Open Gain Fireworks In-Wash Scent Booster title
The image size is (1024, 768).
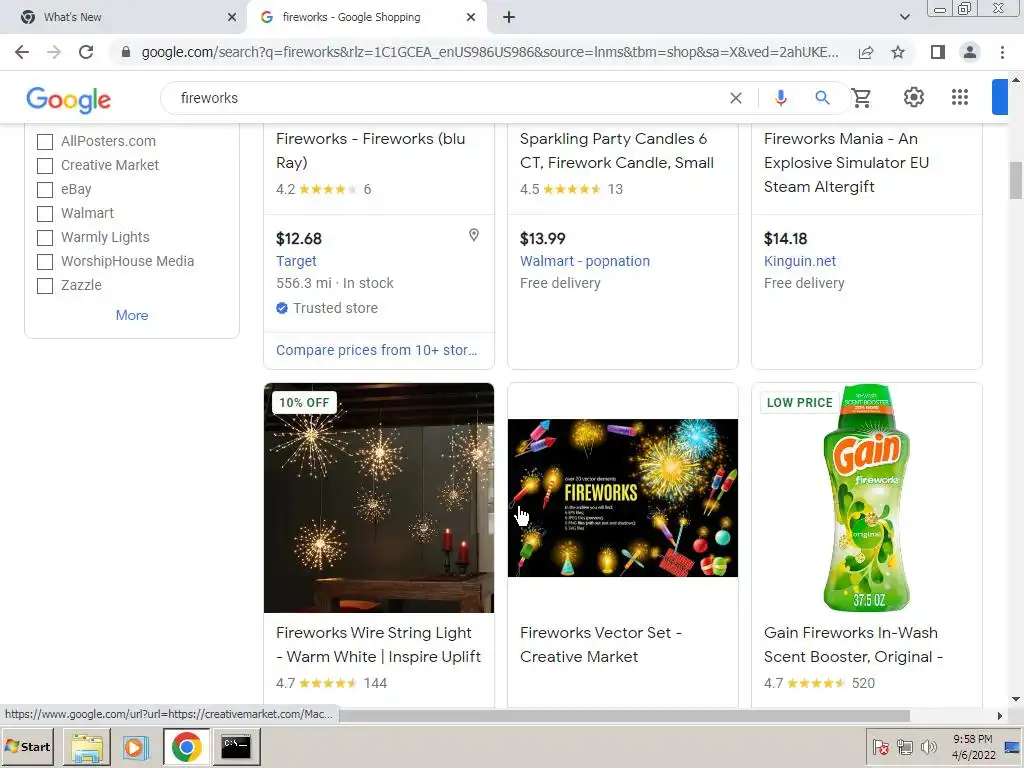(x=853, y=645)
